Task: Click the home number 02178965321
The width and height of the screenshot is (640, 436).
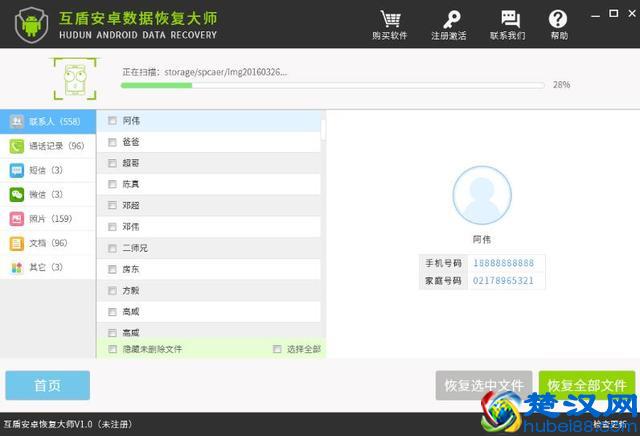Action: (503, 281)
